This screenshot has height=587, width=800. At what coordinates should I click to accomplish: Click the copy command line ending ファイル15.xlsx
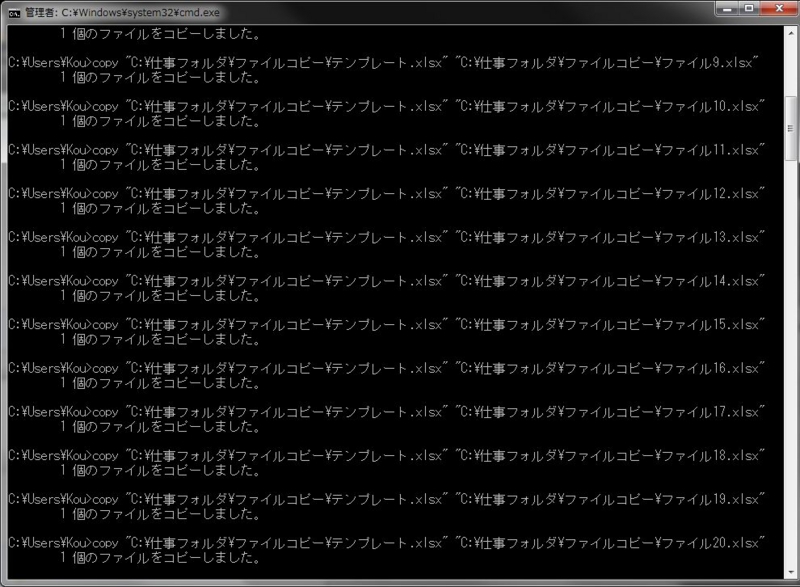[x=386, y=324]
